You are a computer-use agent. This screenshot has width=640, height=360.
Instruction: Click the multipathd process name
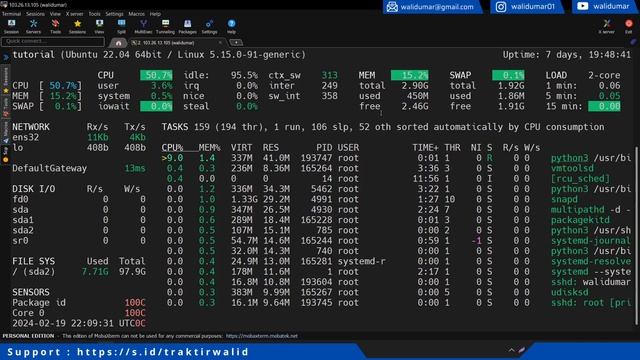click(x=577, y=209)
